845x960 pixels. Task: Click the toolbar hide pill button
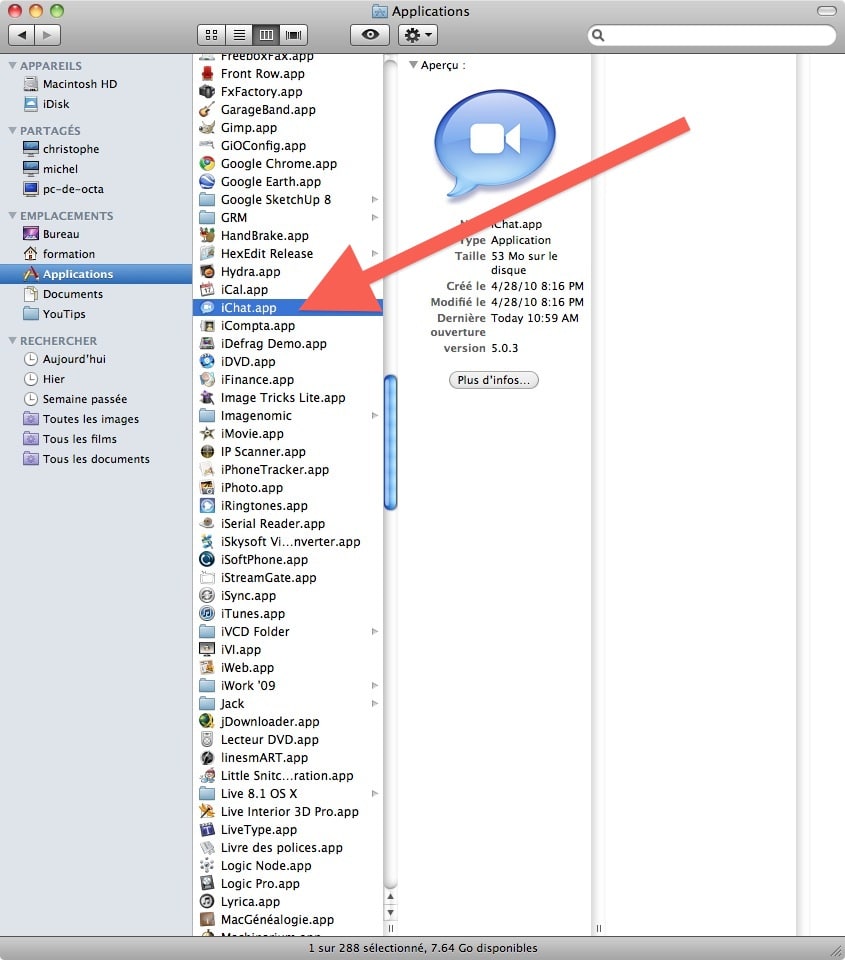click(x=827, y=11)
